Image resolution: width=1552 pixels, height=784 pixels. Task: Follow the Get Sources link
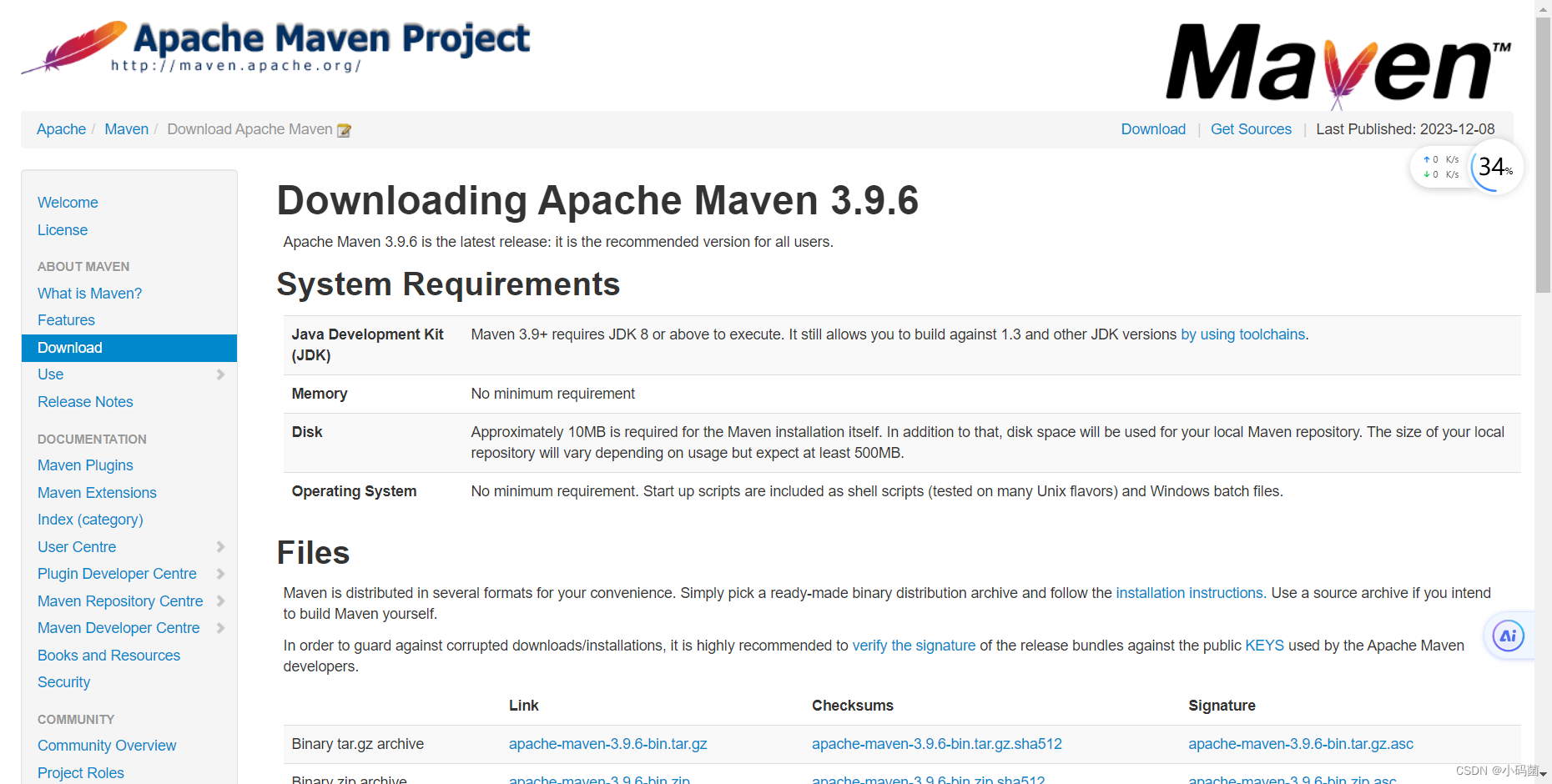tap(1251, 129)
